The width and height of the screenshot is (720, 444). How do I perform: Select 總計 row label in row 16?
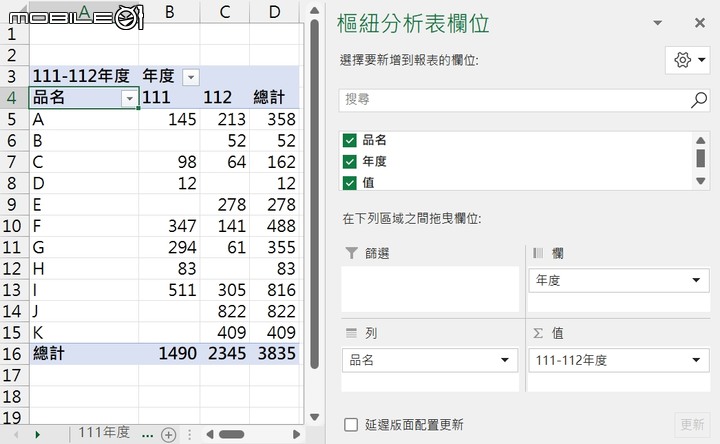tap(84, 354)
